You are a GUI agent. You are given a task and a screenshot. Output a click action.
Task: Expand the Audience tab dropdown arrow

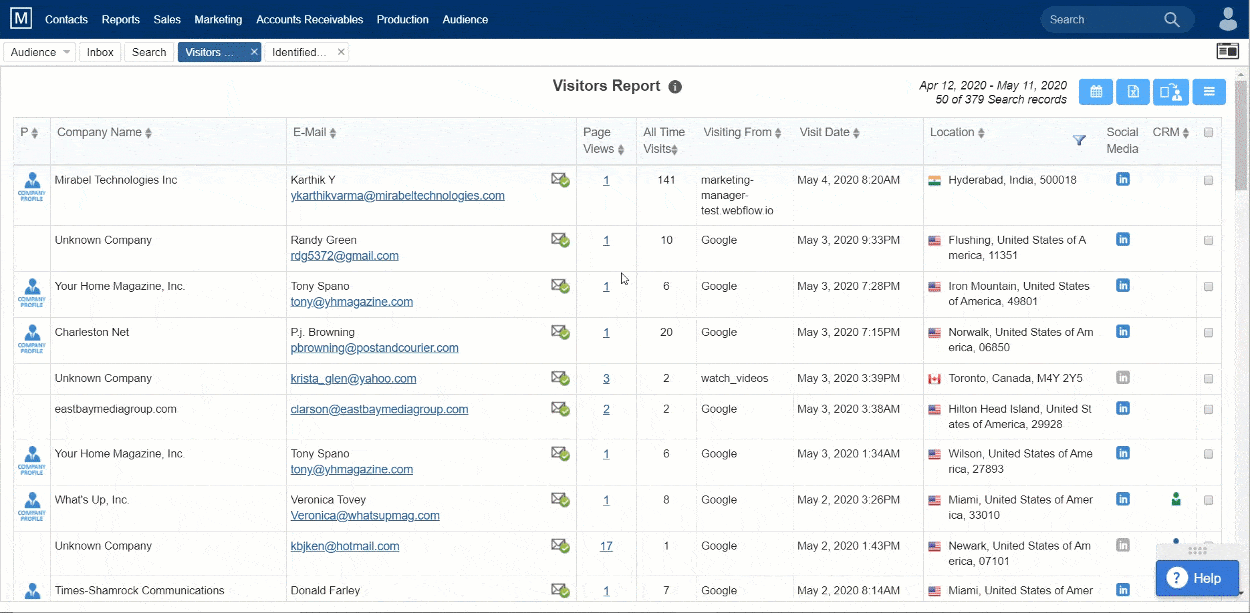[x=67, y=52]
